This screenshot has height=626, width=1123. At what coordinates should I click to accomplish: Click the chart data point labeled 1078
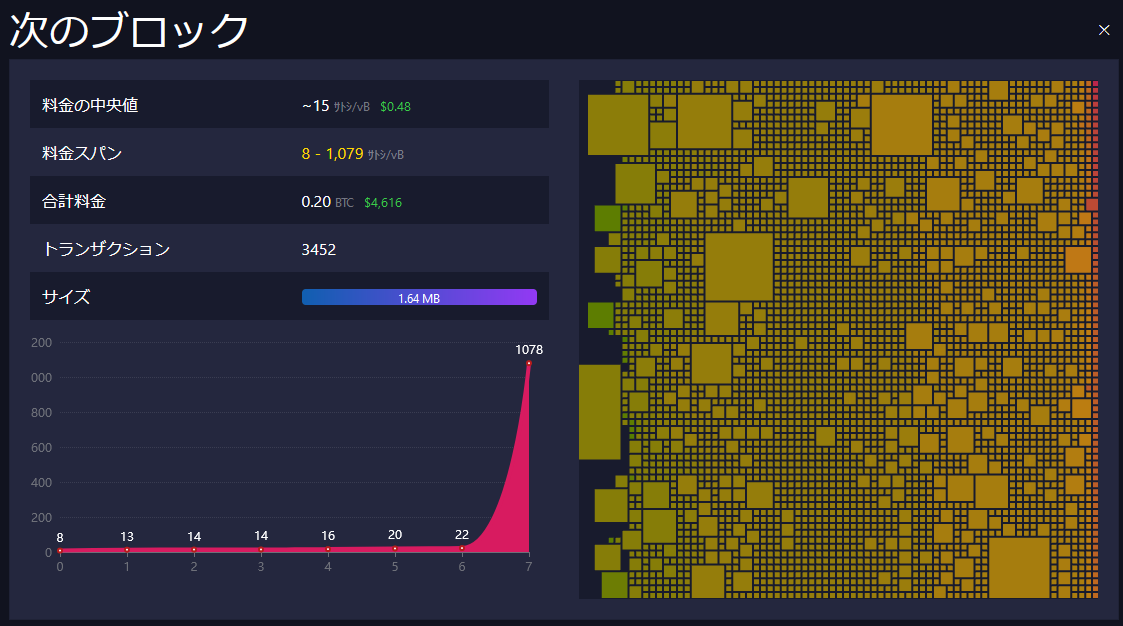528,363
